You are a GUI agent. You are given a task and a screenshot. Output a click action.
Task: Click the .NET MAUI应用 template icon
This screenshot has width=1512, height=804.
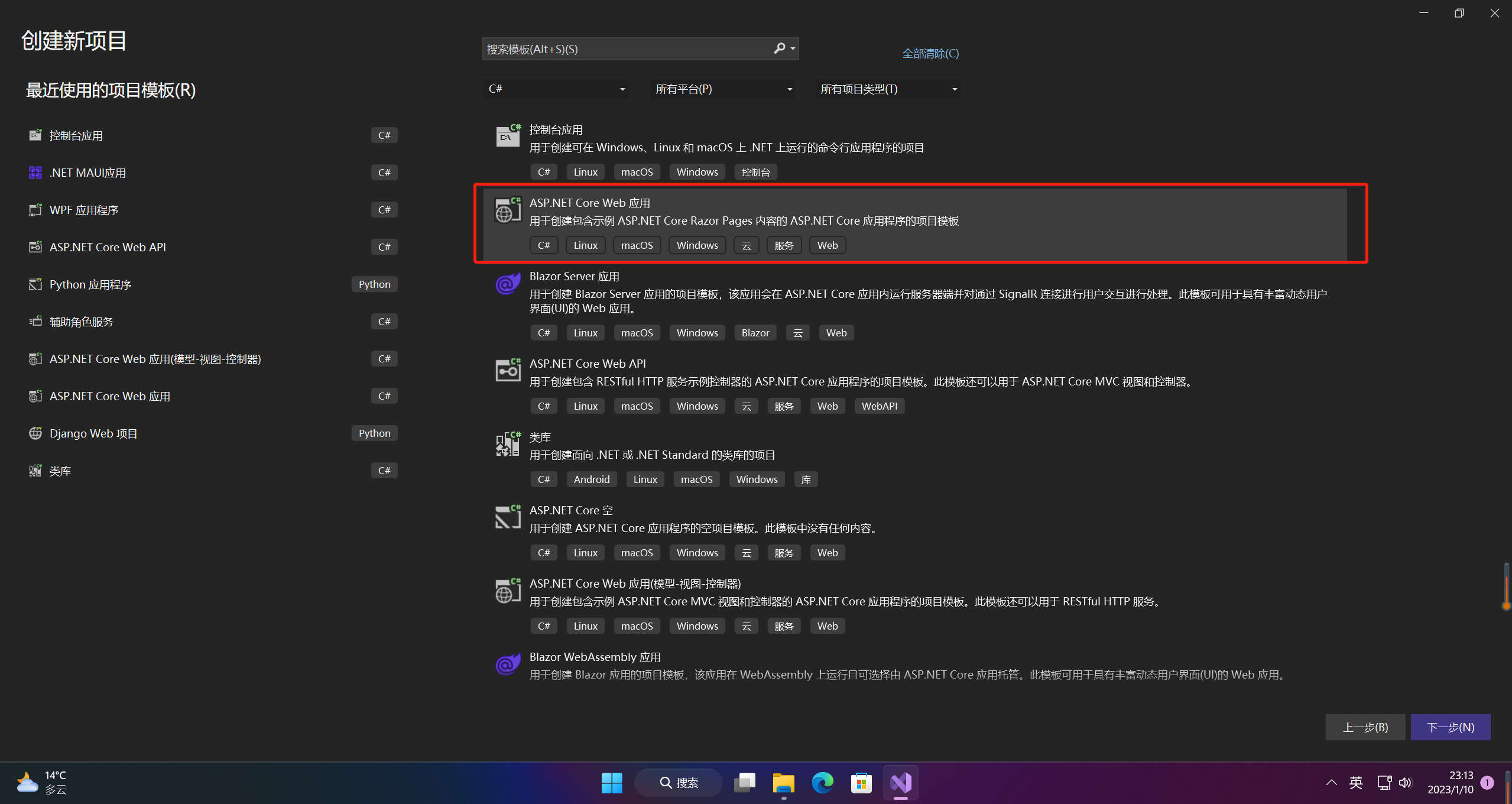click(x=35, y=172)
